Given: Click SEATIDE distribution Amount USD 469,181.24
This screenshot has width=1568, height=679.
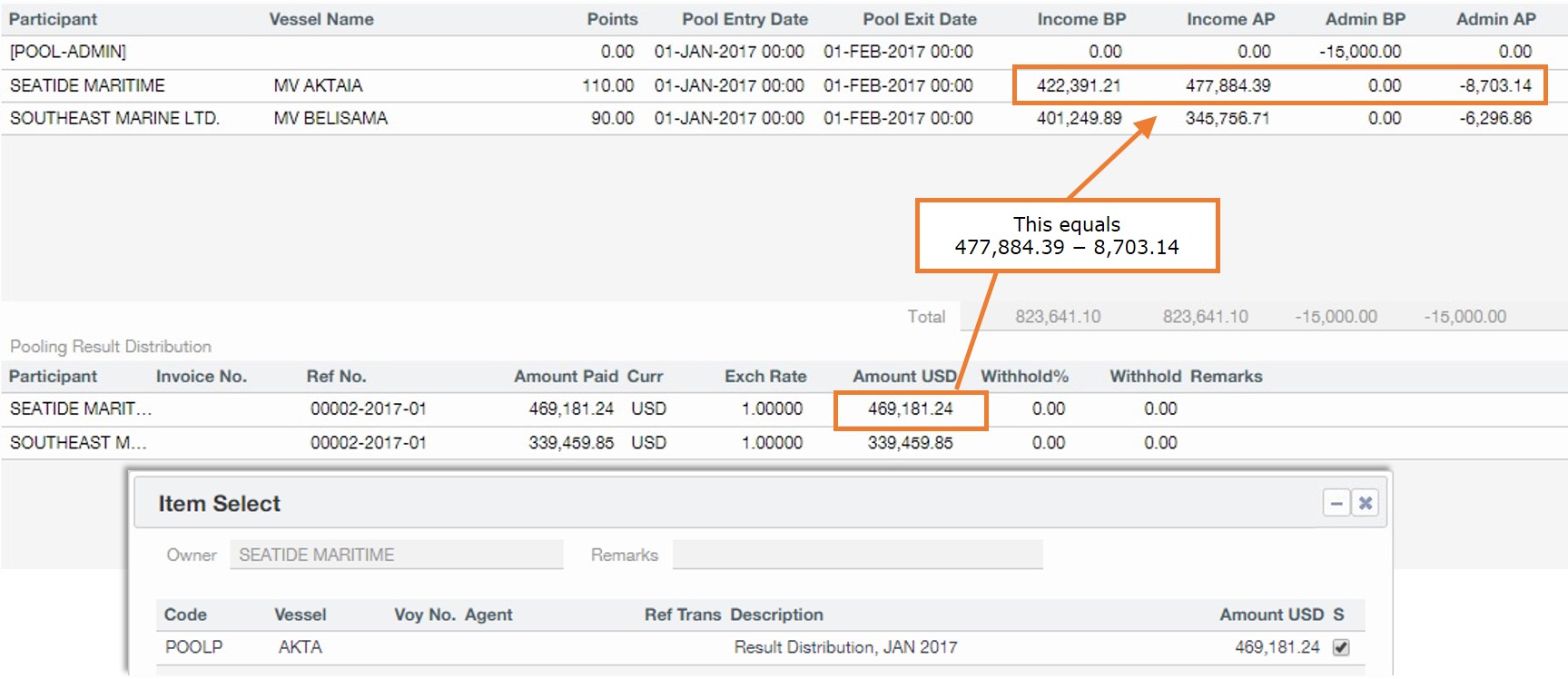Looking at the screenshot, I should 910,409.
